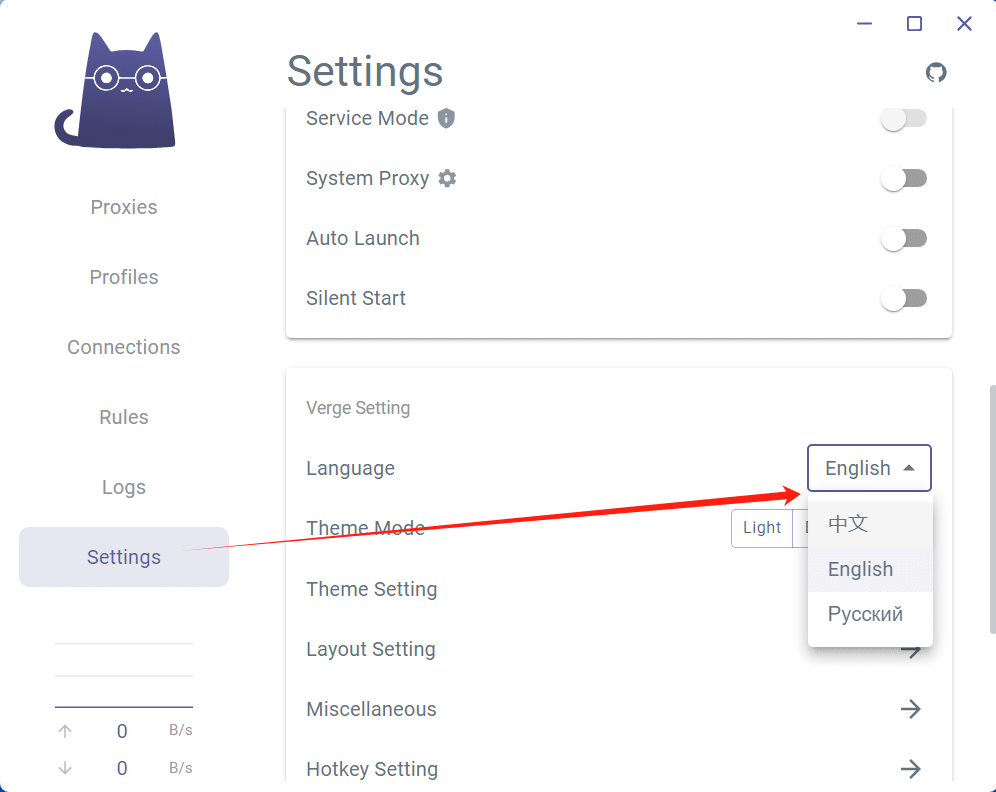Image resolution: width=996 pixels, height=792 pixels.
Task: Open the Proxies page
Action: click(x=124, y=207)
